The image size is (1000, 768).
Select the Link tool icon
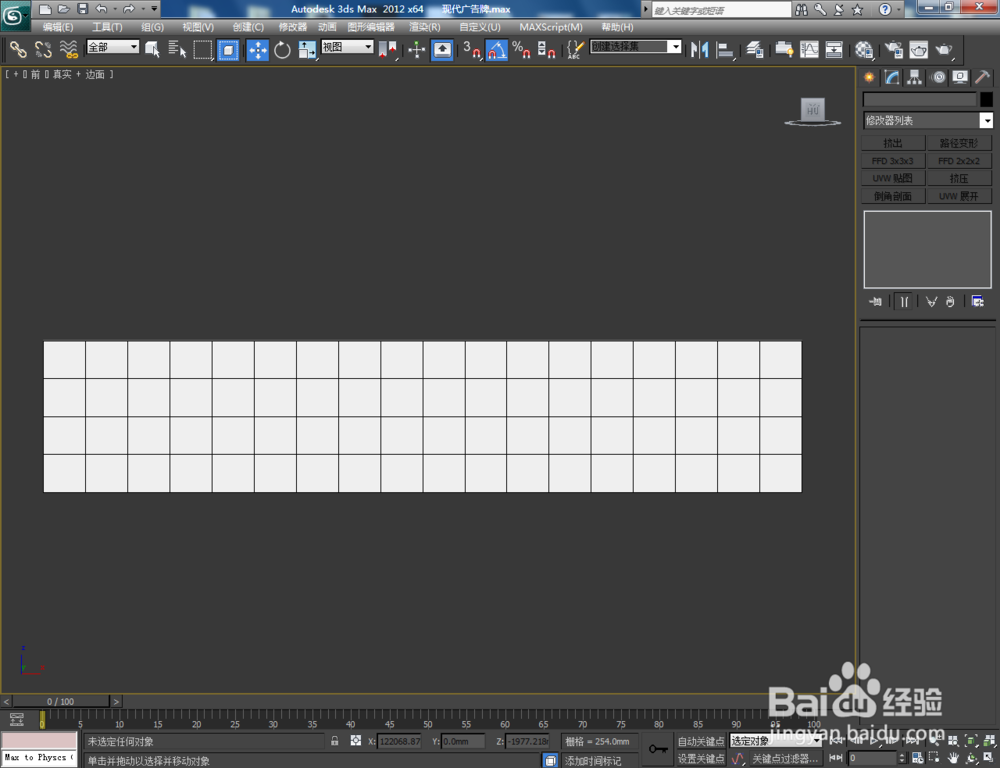coord(18,49)
